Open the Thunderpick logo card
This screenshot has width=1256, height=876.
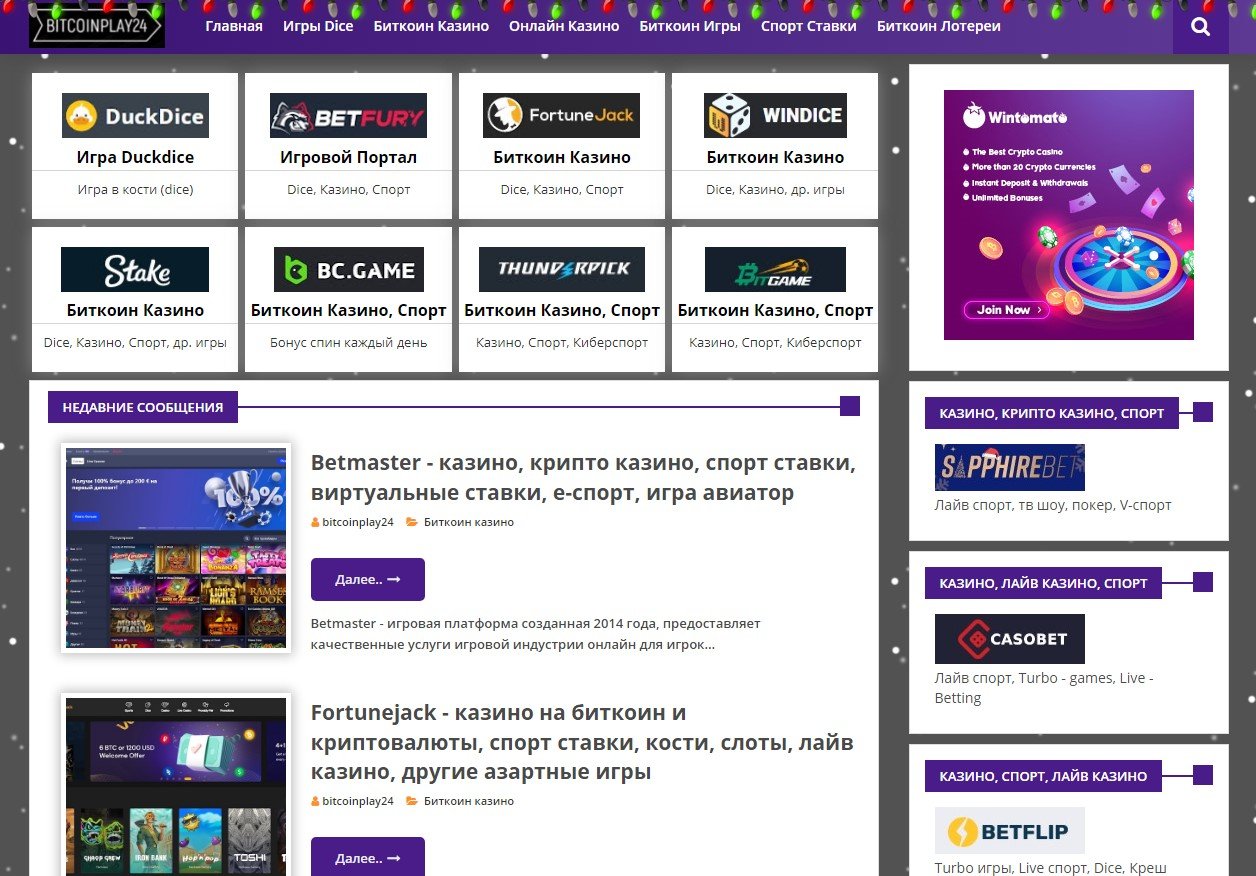click(562, 270)
